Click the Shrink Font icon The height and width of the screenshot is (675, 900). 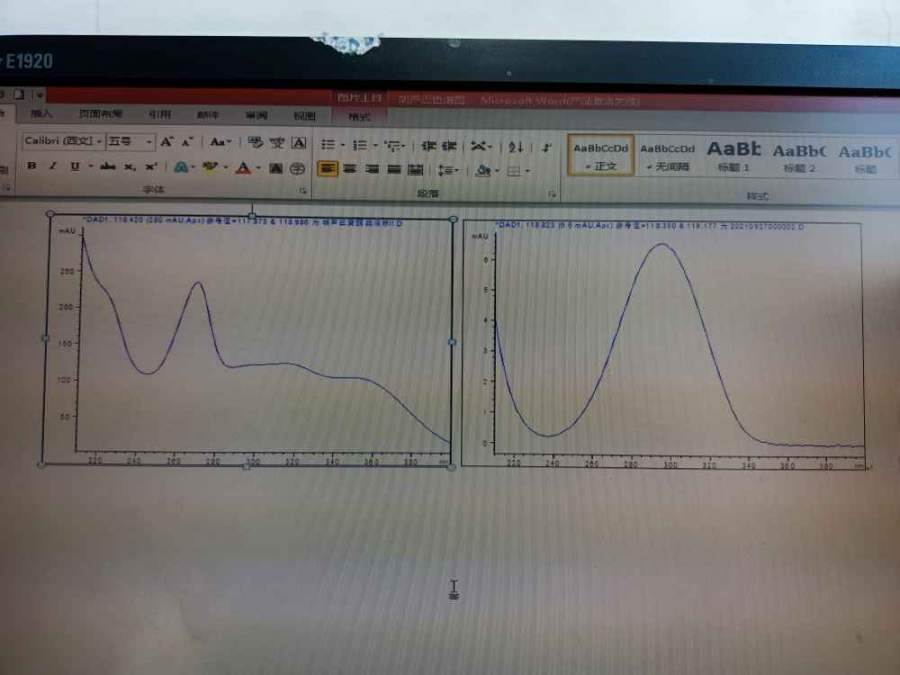[187, 141]
